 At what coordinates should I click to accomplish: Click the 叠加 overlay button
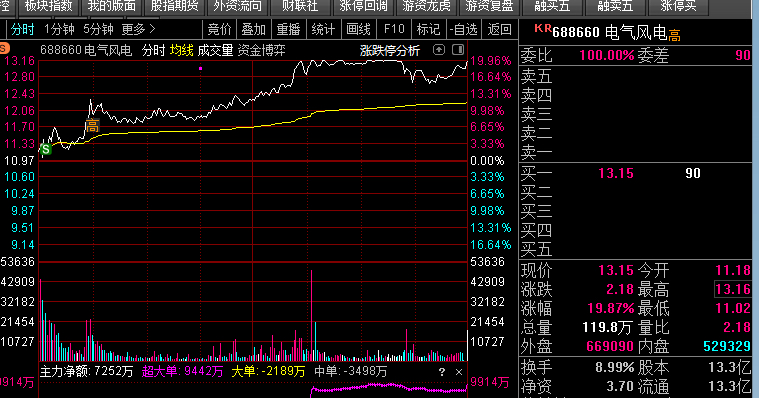point(254,30)
